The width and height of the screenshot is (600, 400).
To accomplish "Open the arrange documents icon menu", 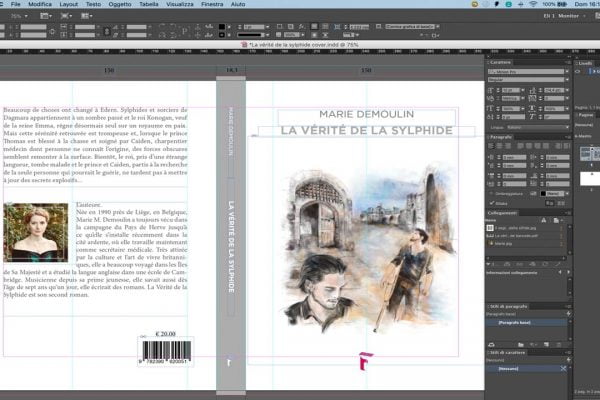I will coord(86,16).
